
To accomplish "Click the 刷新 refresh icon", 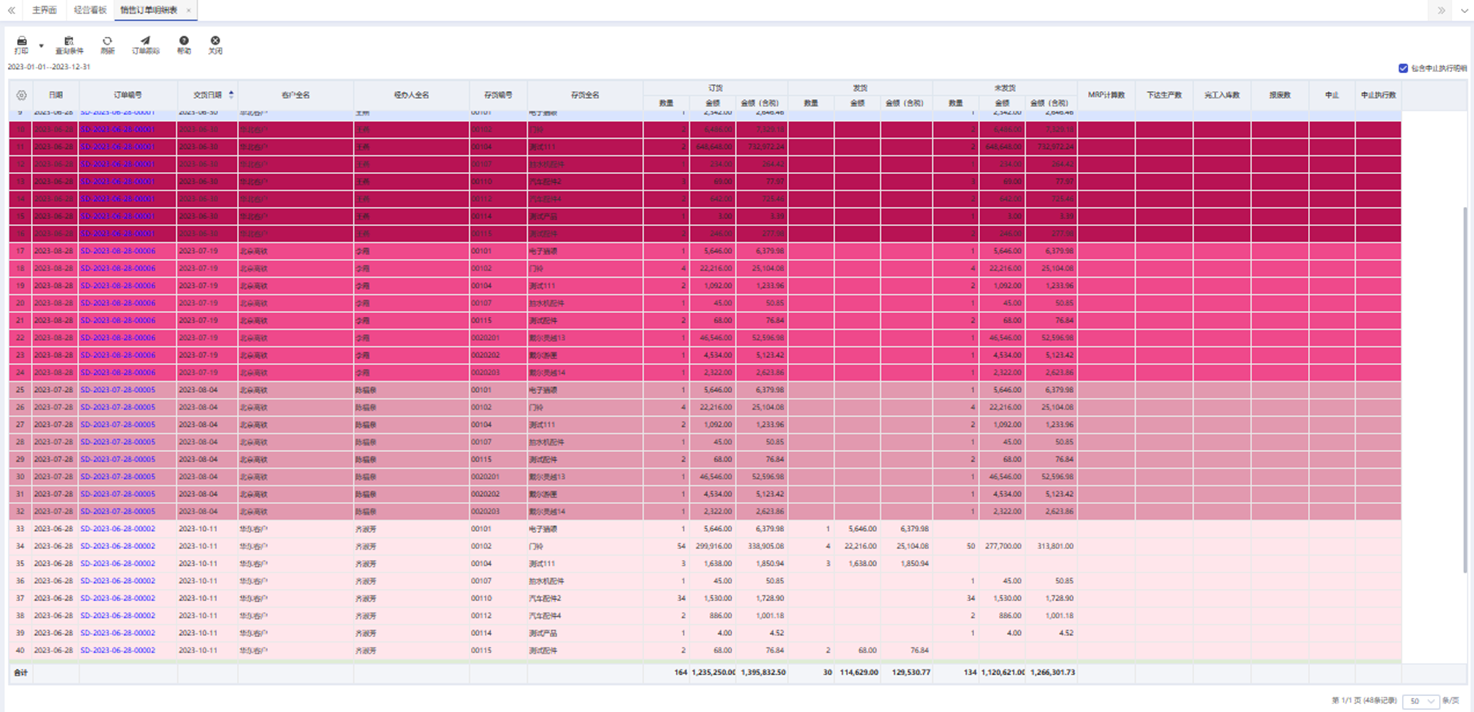I will [x=107, y=44].
